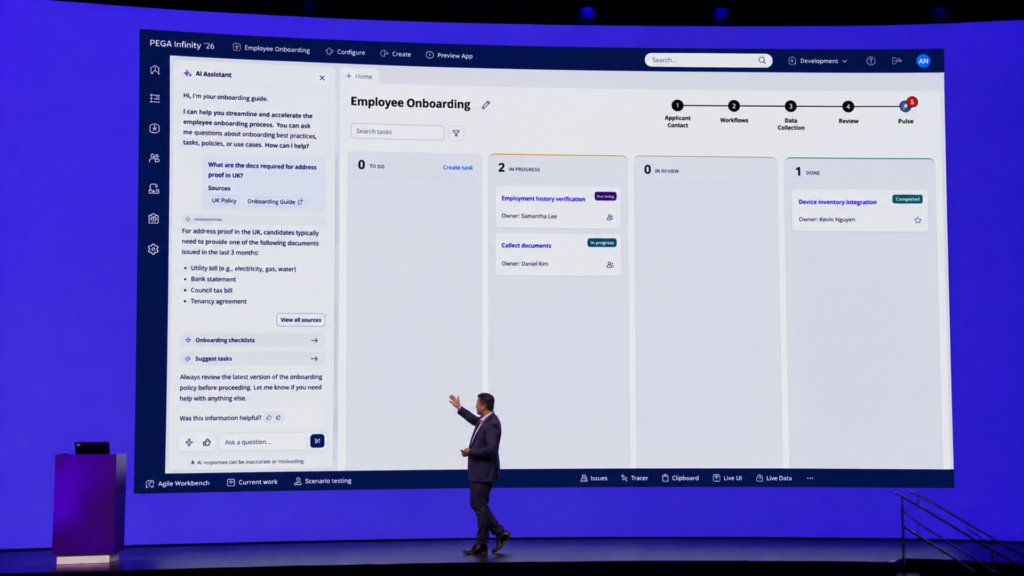Open the sidebar people icon

coord(154,158)
